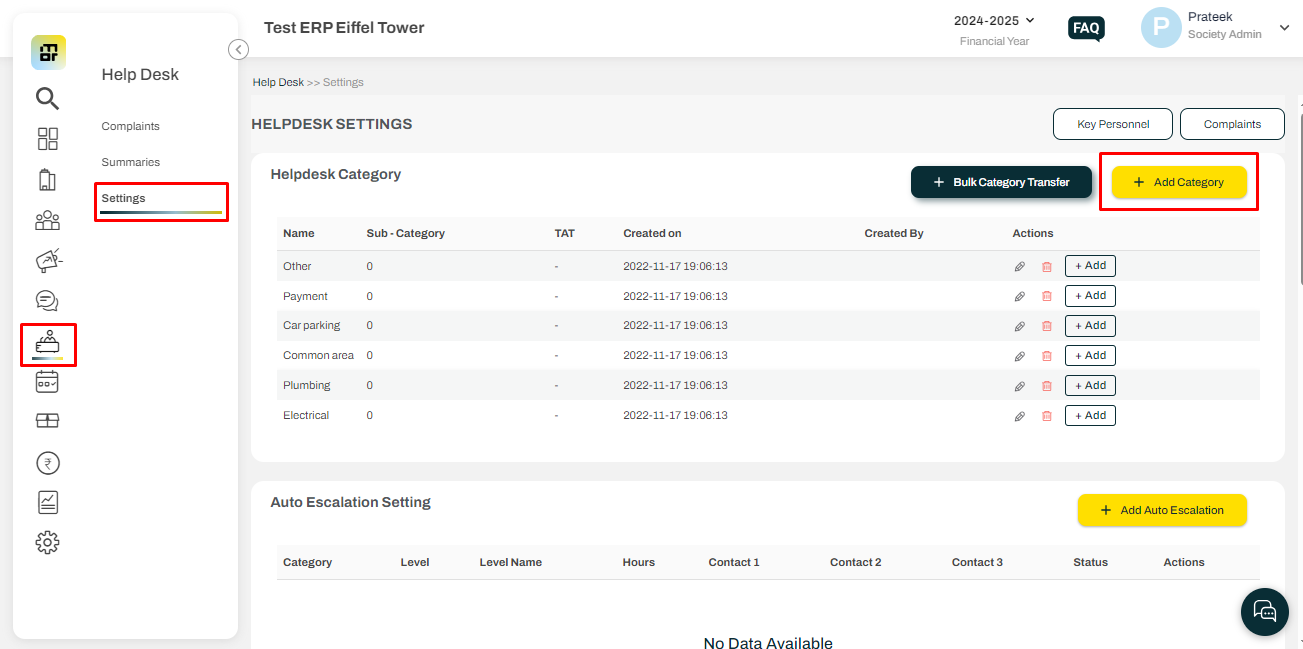Open the FAQ badge in the header

(1086, 28)
